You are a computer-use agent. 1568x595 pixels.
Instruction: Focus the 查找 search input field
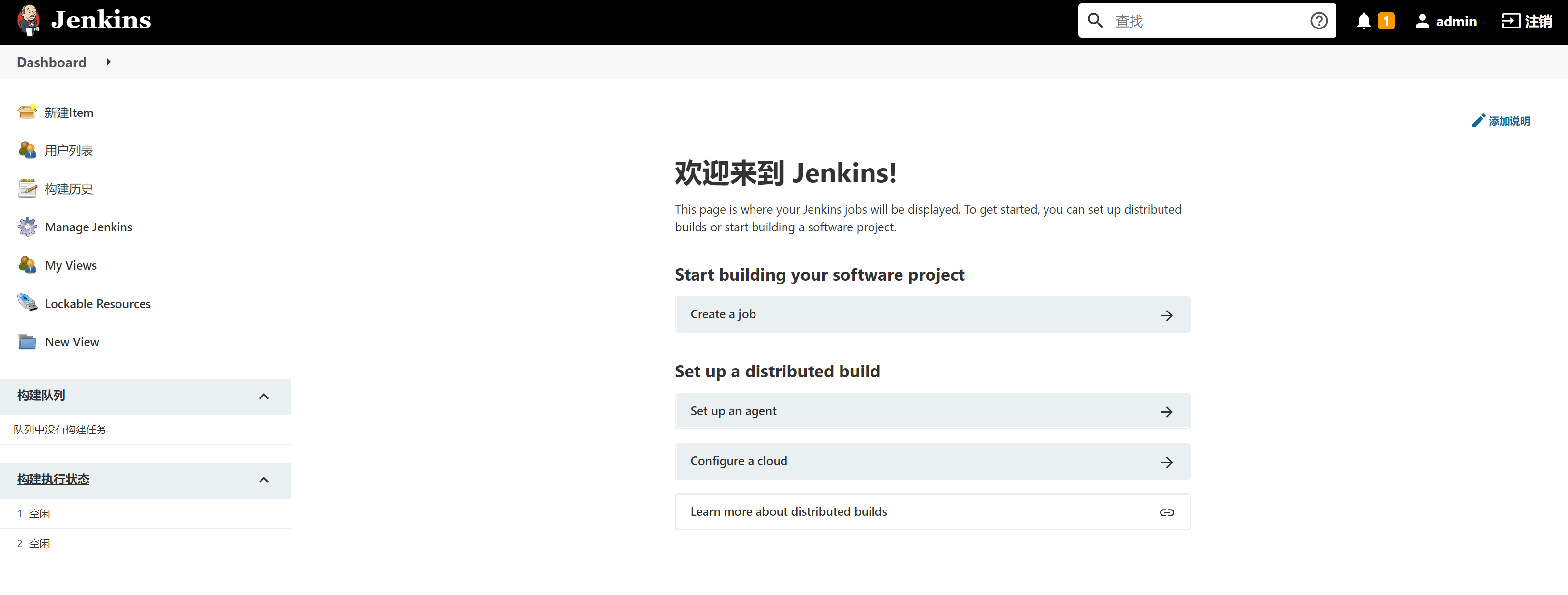[1206, 21]
